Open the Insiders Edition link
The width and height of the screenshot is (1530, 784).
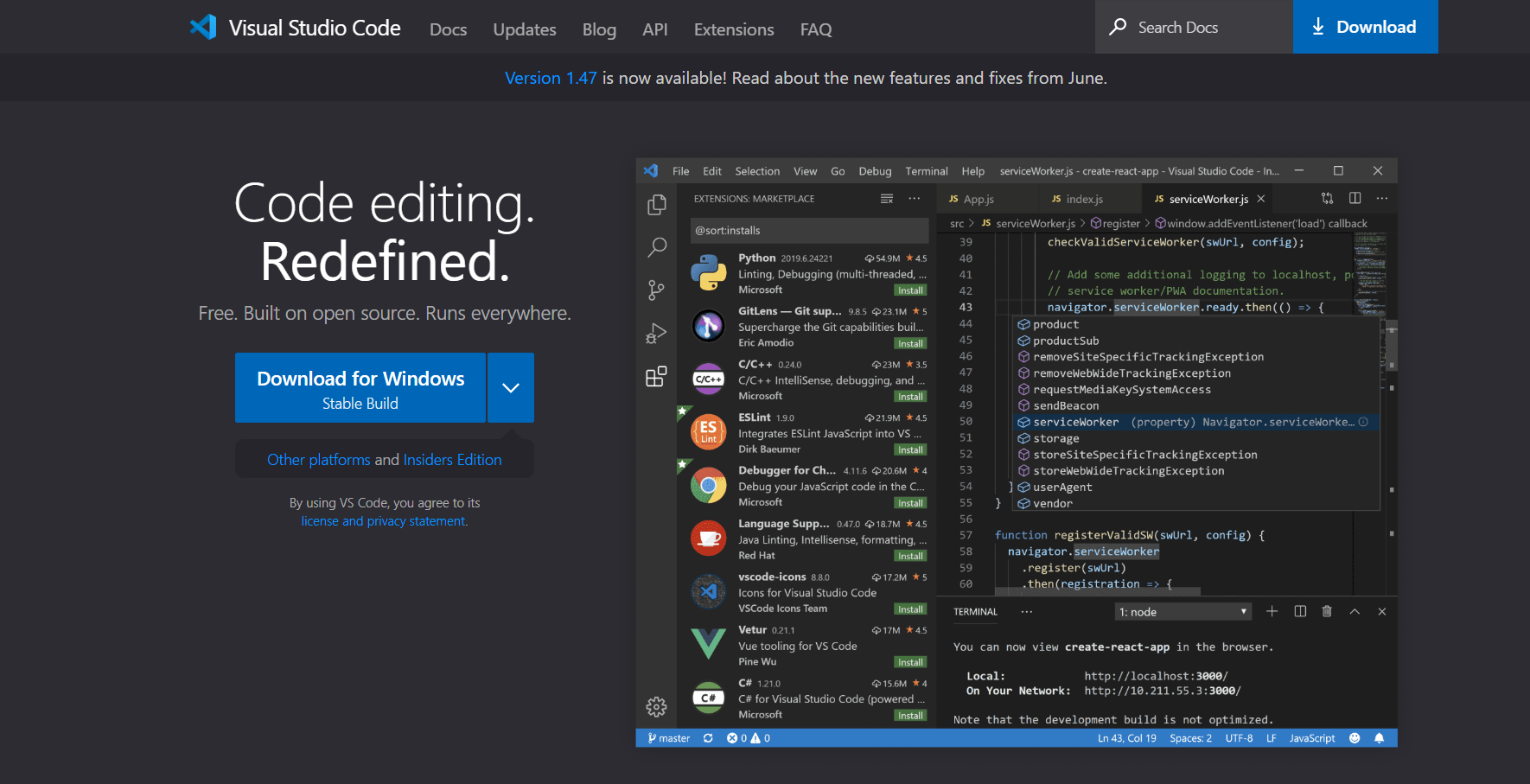[452, 460]
